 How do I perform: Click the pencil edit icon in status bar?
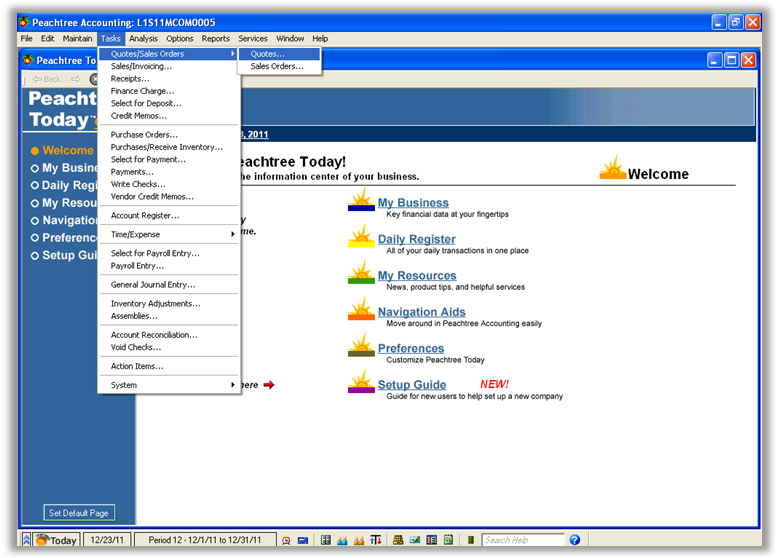(x=415, y=540)
